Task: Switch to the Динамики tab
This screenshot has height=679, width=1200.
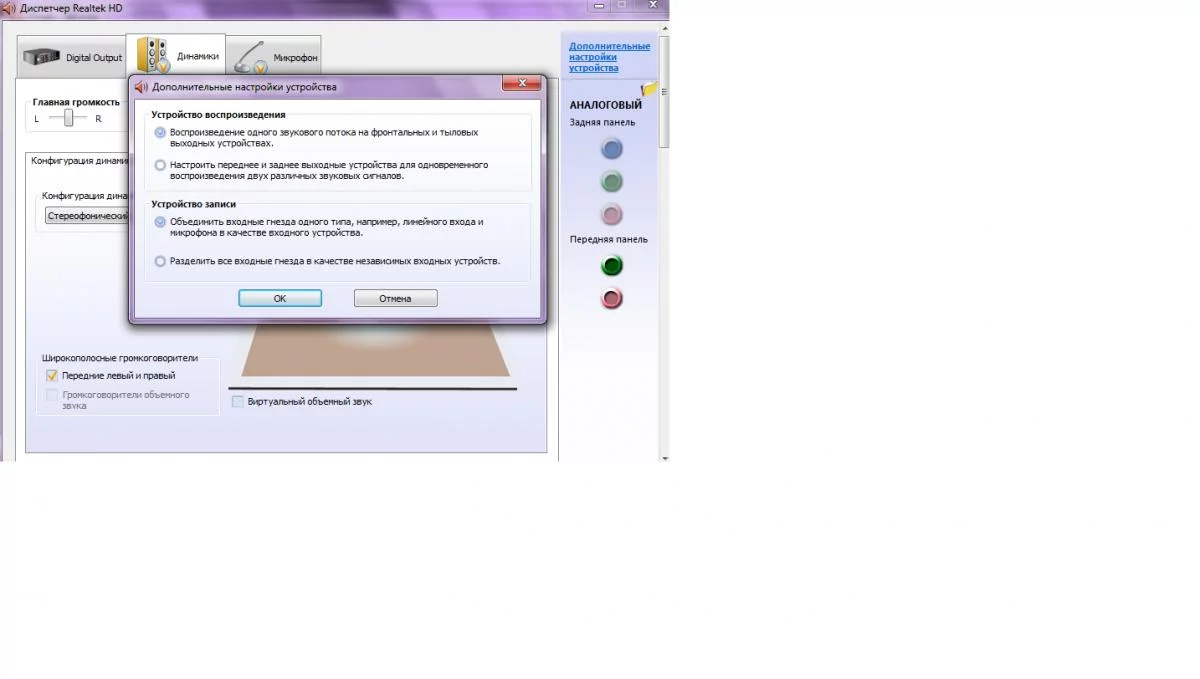Action: point(176,56)
